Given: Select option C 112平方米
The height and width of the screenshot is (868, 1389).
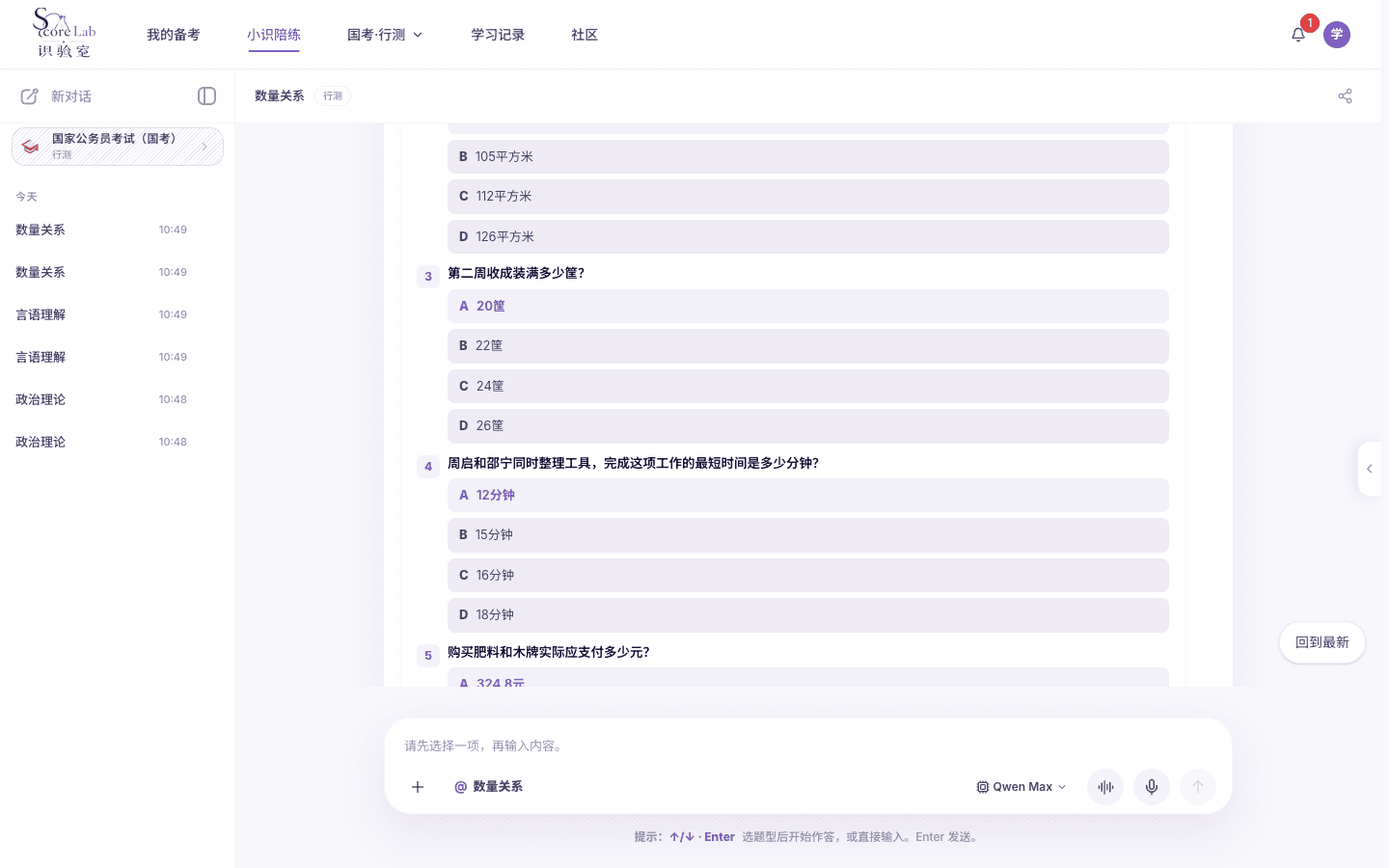Looking at the screenshot, I should pyautogui.click(x=808, y=197).
